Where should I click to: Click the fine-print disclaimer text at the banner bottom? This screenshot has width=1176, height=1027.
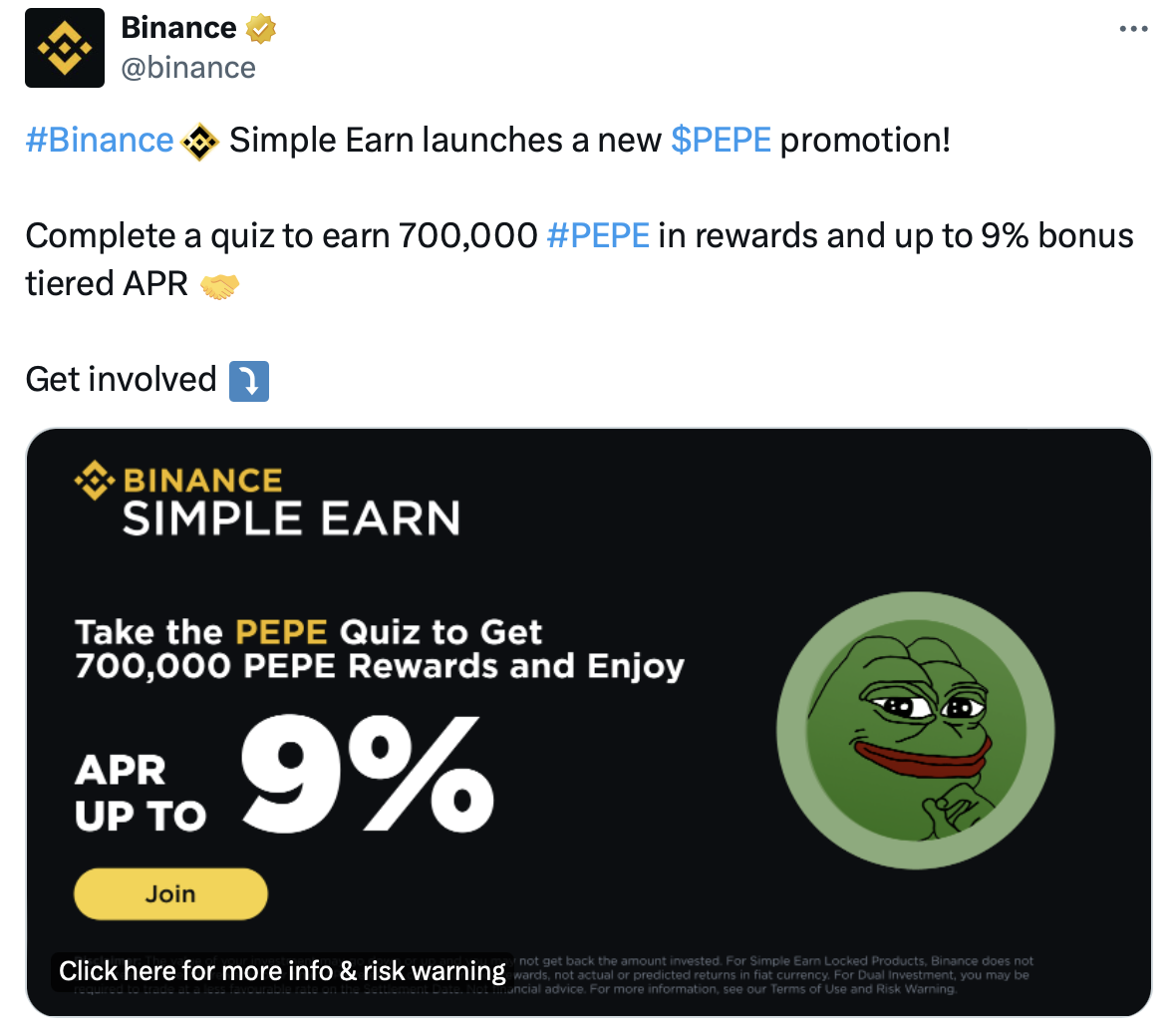(x=777, y=975)
